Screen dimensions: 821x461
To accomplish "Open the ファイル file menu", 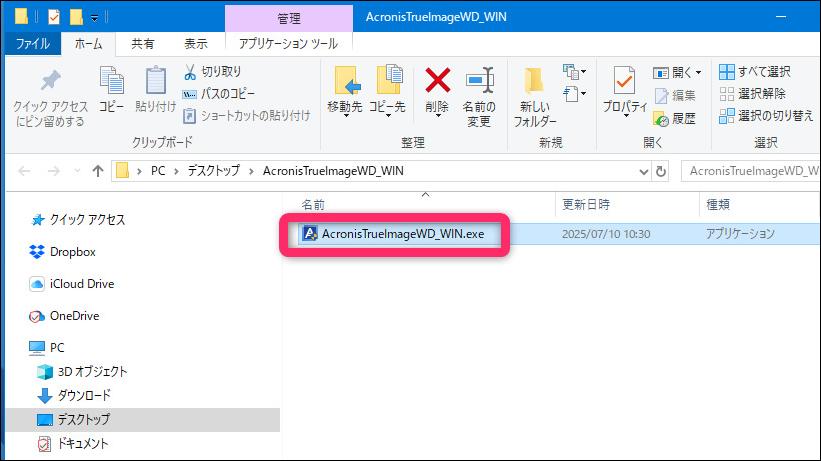I will [33, 43].
